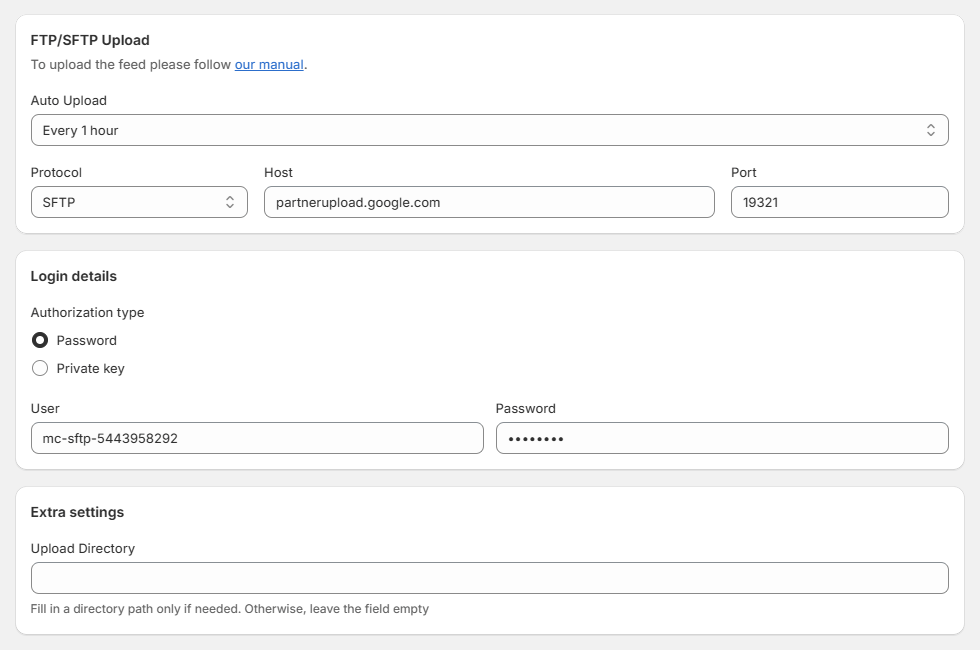980x650 pixels.
Task: Click the Authorization type label
Action: pos(86,312)
